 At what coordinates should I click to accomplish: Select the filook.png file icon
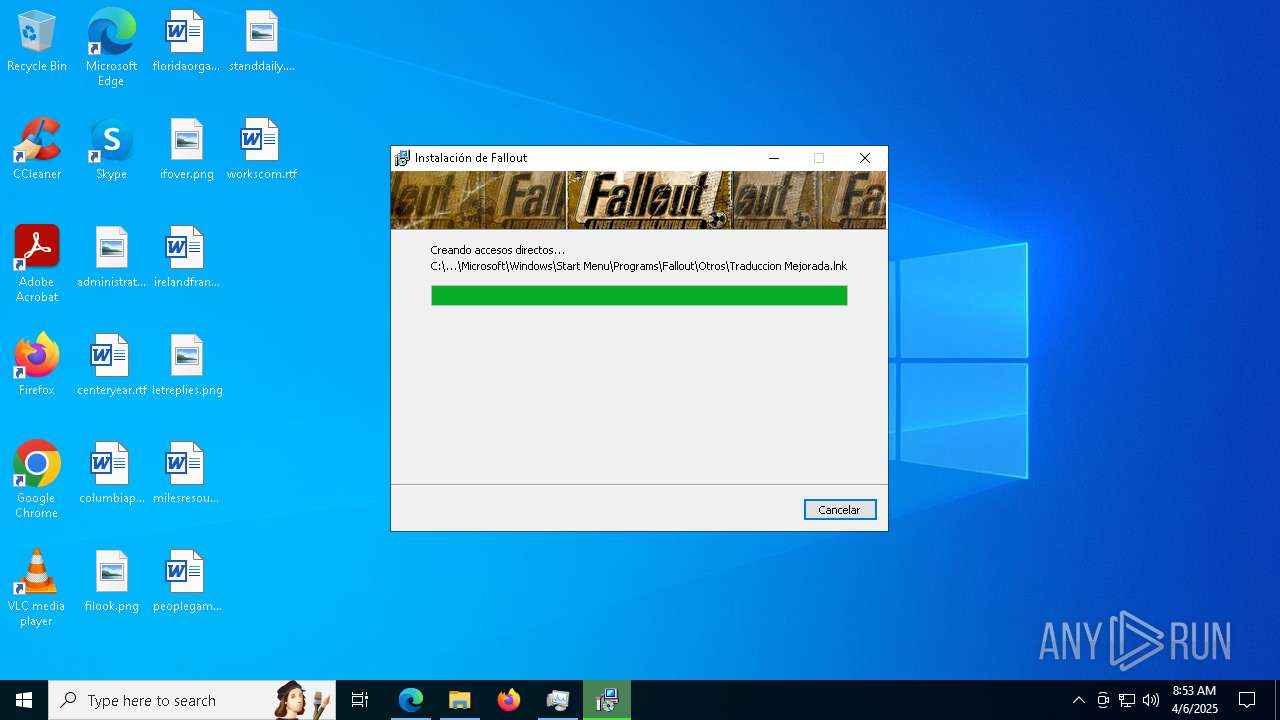(x=111, y=582)
